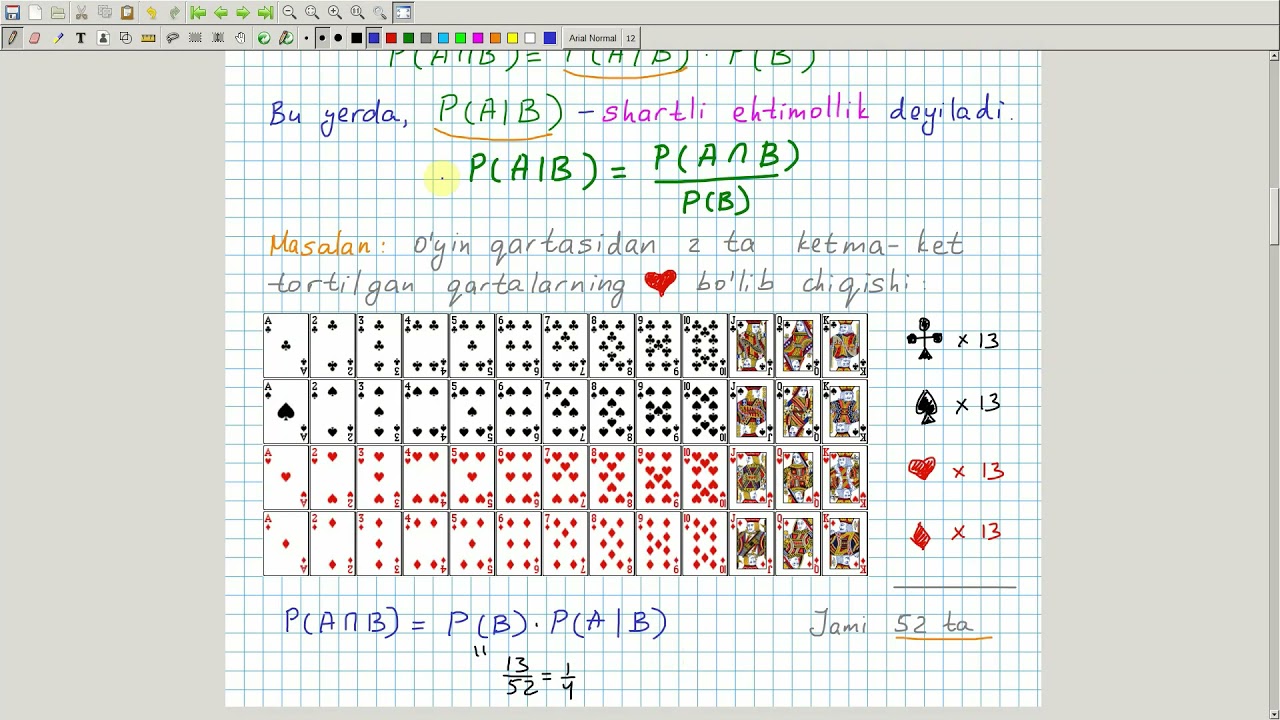Pick the yellow color swatch

(512, 38)
